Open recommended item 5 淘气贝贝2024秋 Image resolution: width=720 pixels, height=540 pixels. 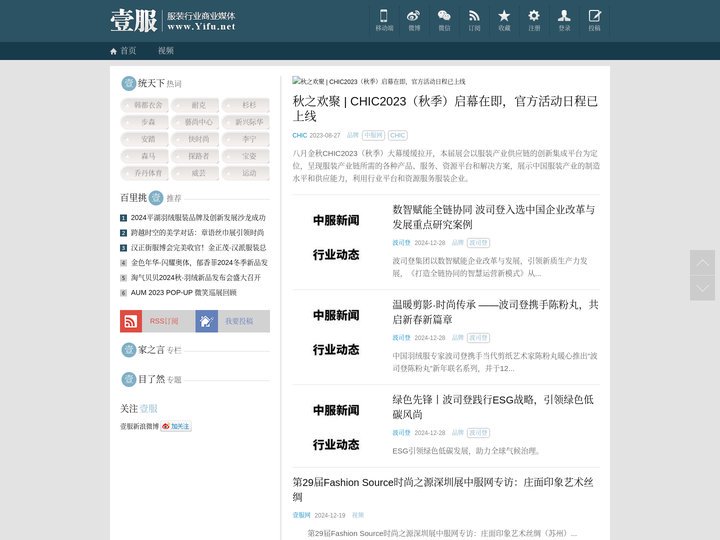coord(196,278)
